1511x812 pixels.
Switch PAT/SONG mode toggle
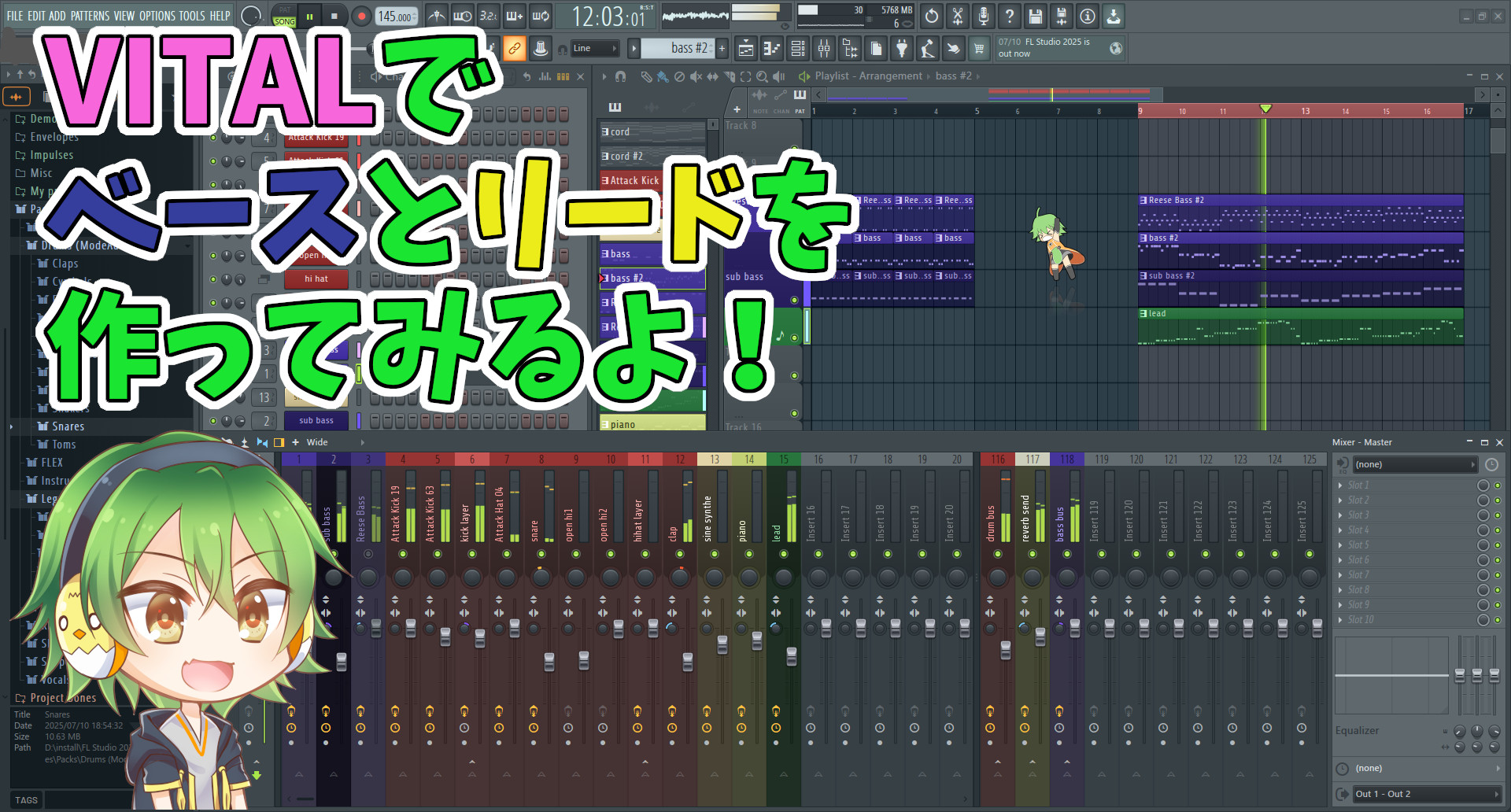284,16
